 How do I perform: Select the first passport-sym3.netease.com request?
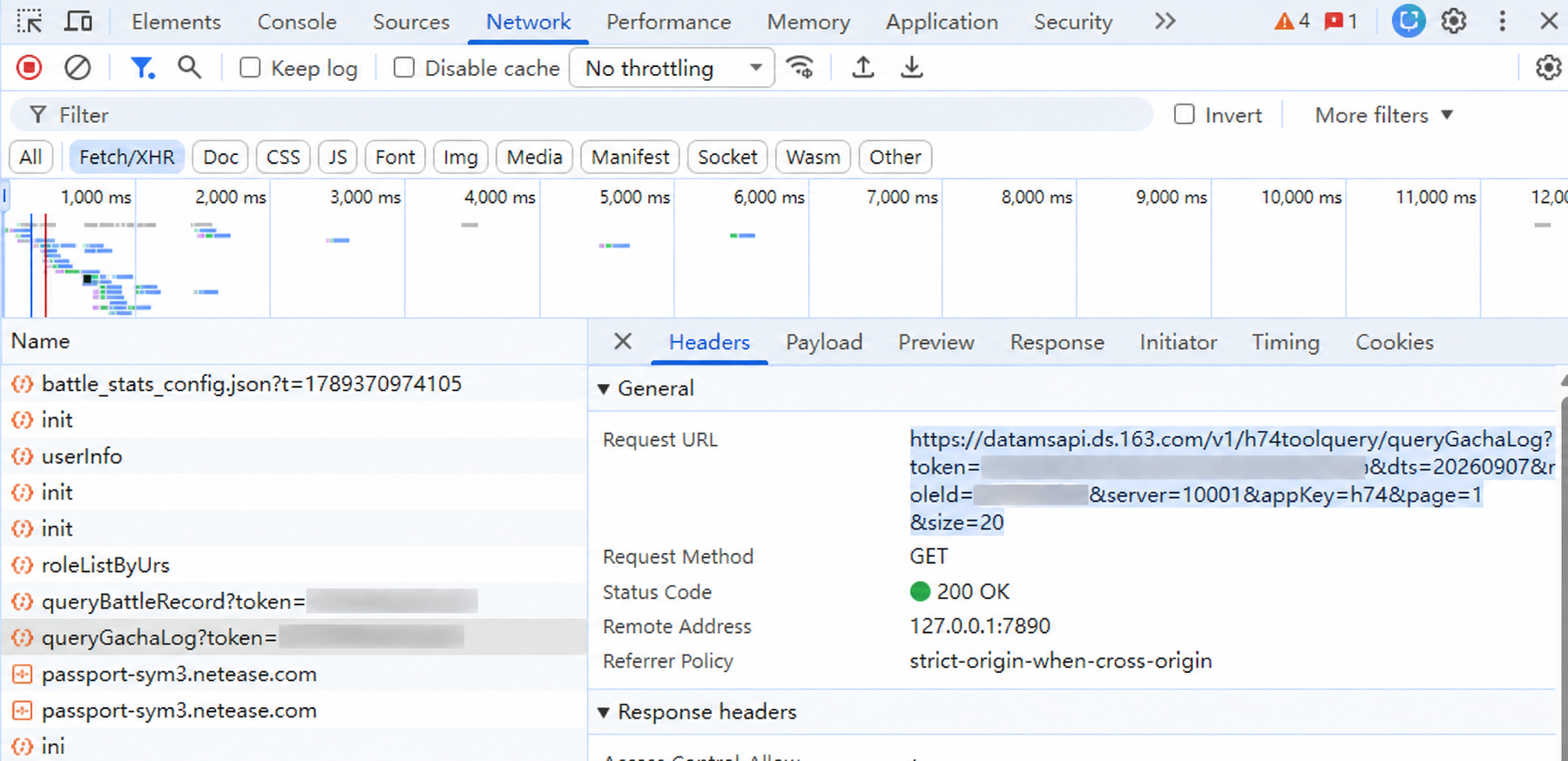click(x=294, y=674)
